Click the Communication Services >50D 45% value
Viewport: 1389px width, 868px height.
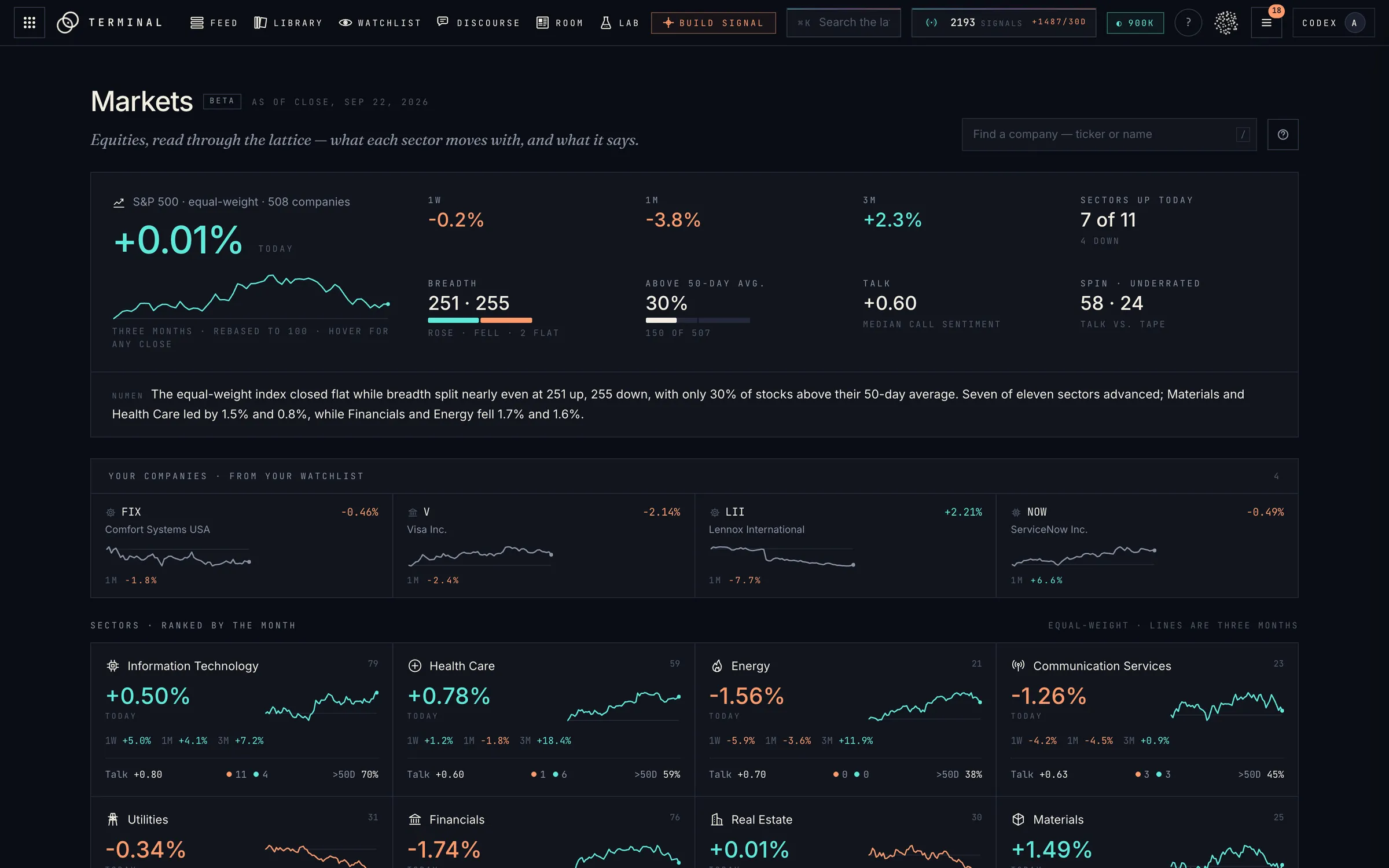click(x=1261, y=774)
